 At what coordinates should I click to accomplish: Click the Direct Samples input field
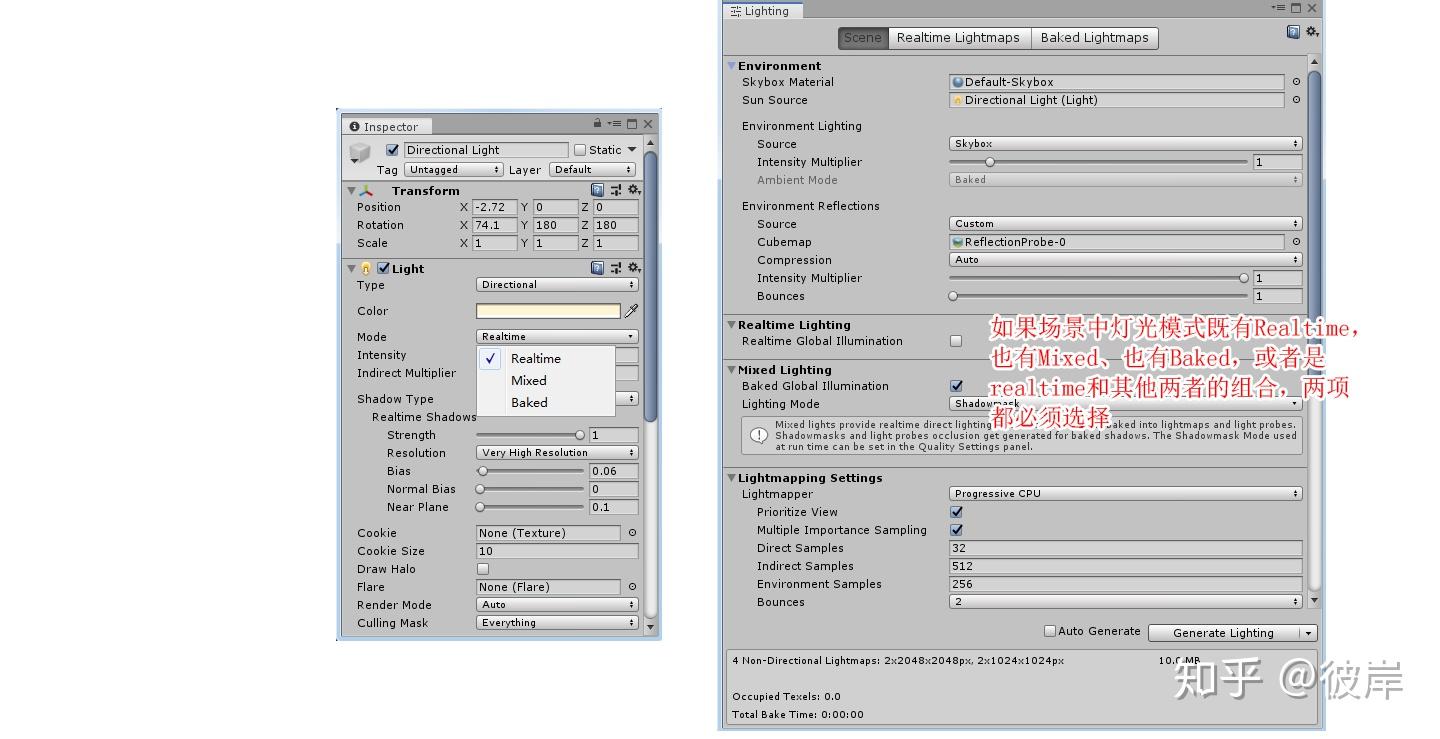click(1125, 548)
